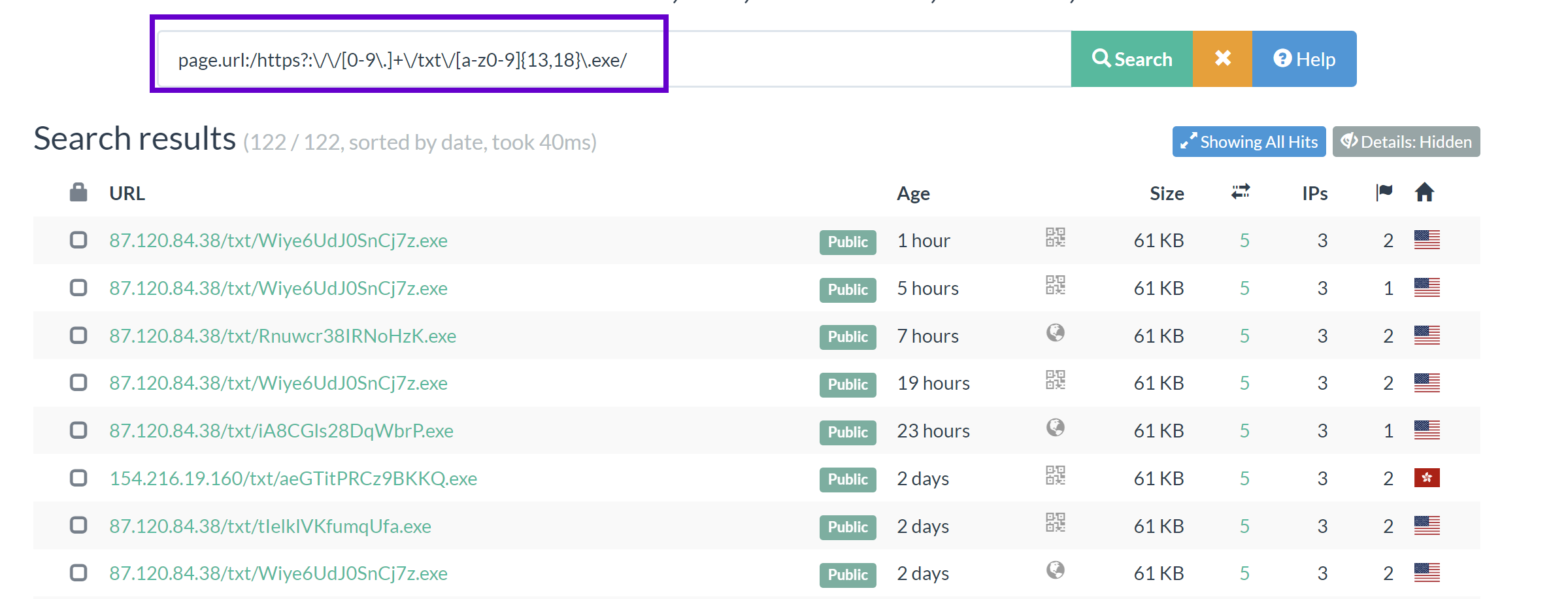Check the box for the last 2 days Wiye6UdJ0SnCj7z result

(x=78, y=573)
